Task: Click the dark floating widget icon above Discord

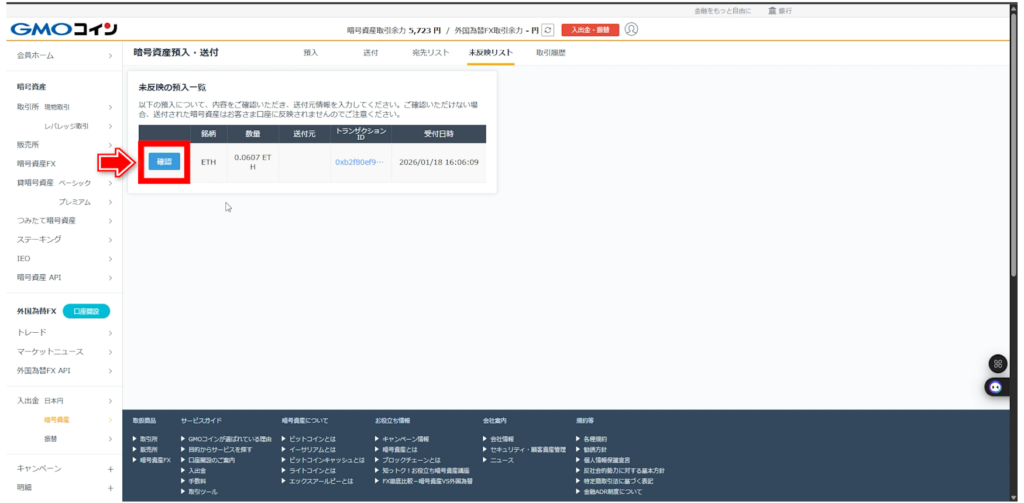Action: pyautogui.click(x=995, y=363)
